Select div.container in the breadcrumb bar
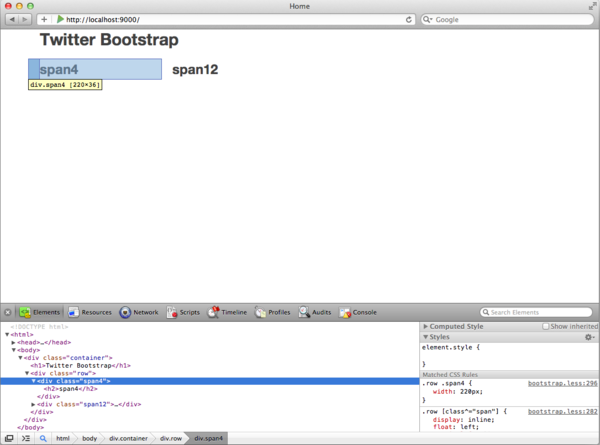 [128, 438]
